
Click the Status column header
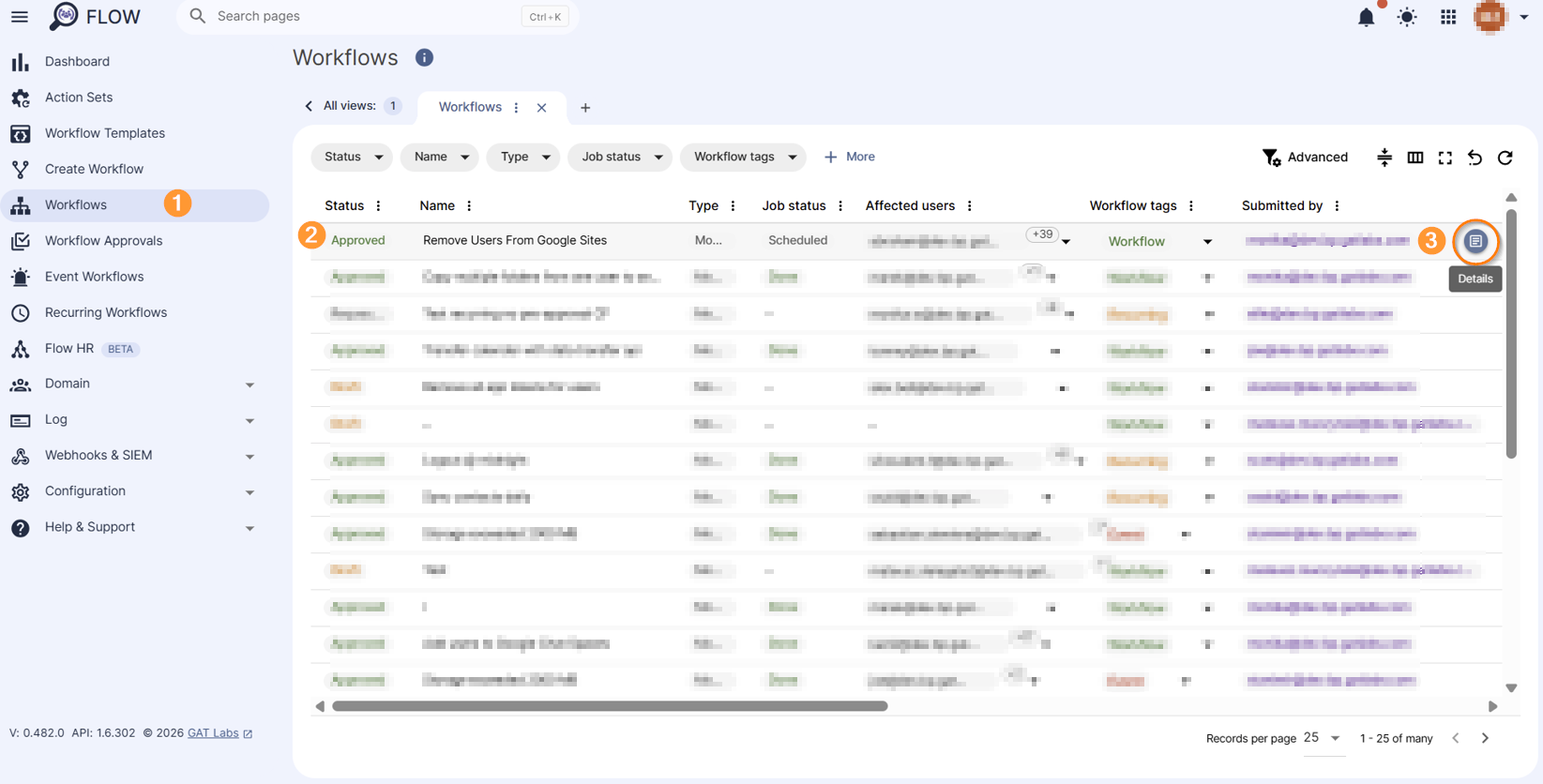click(344, 206)
